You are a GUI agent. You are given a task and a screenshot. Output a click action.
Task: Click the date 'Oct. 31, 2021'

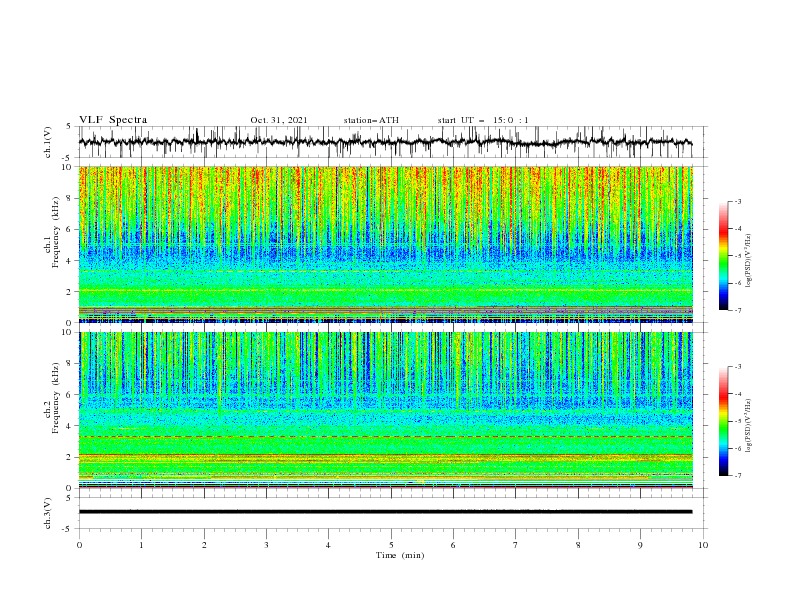pos(279,120)
